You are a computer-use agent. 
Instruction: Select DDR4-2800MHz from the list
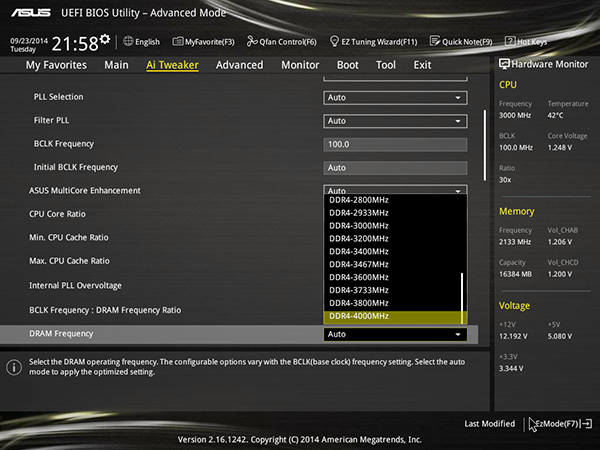click(359, 200)
